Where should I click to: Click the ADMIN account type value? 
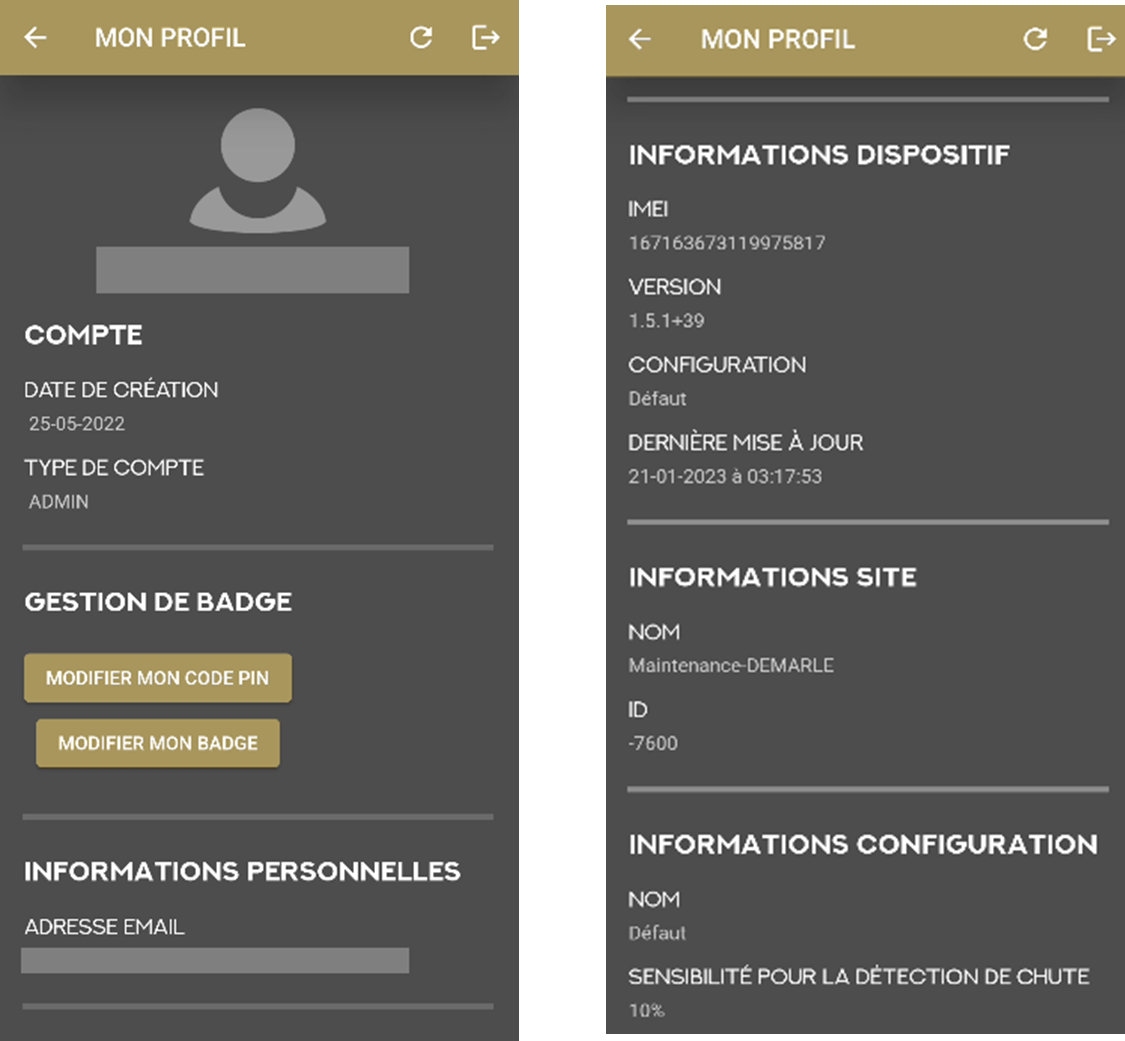[x=59, y=502]
